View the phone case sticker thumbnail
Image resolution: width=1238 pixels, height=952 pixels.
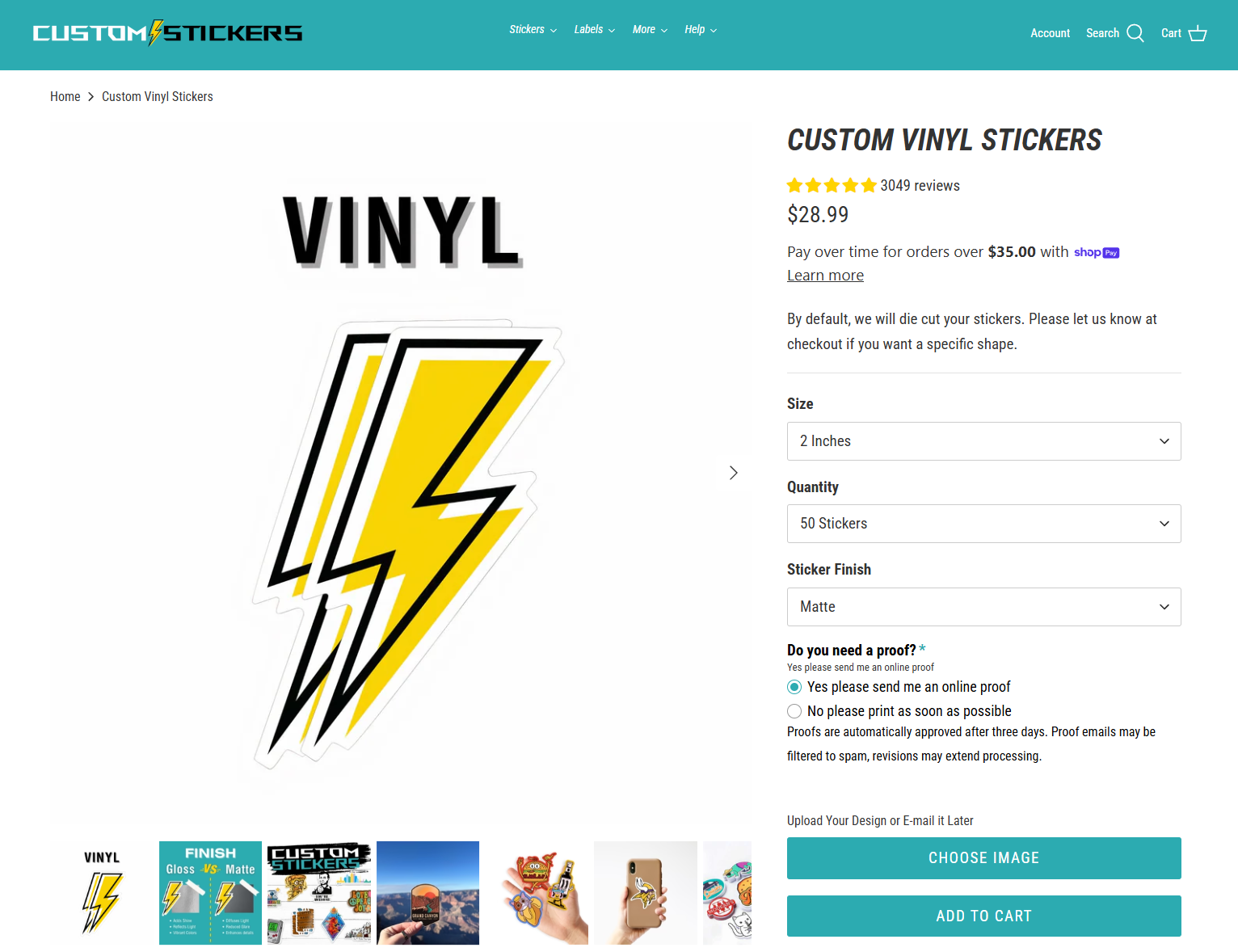click(645, 892)
